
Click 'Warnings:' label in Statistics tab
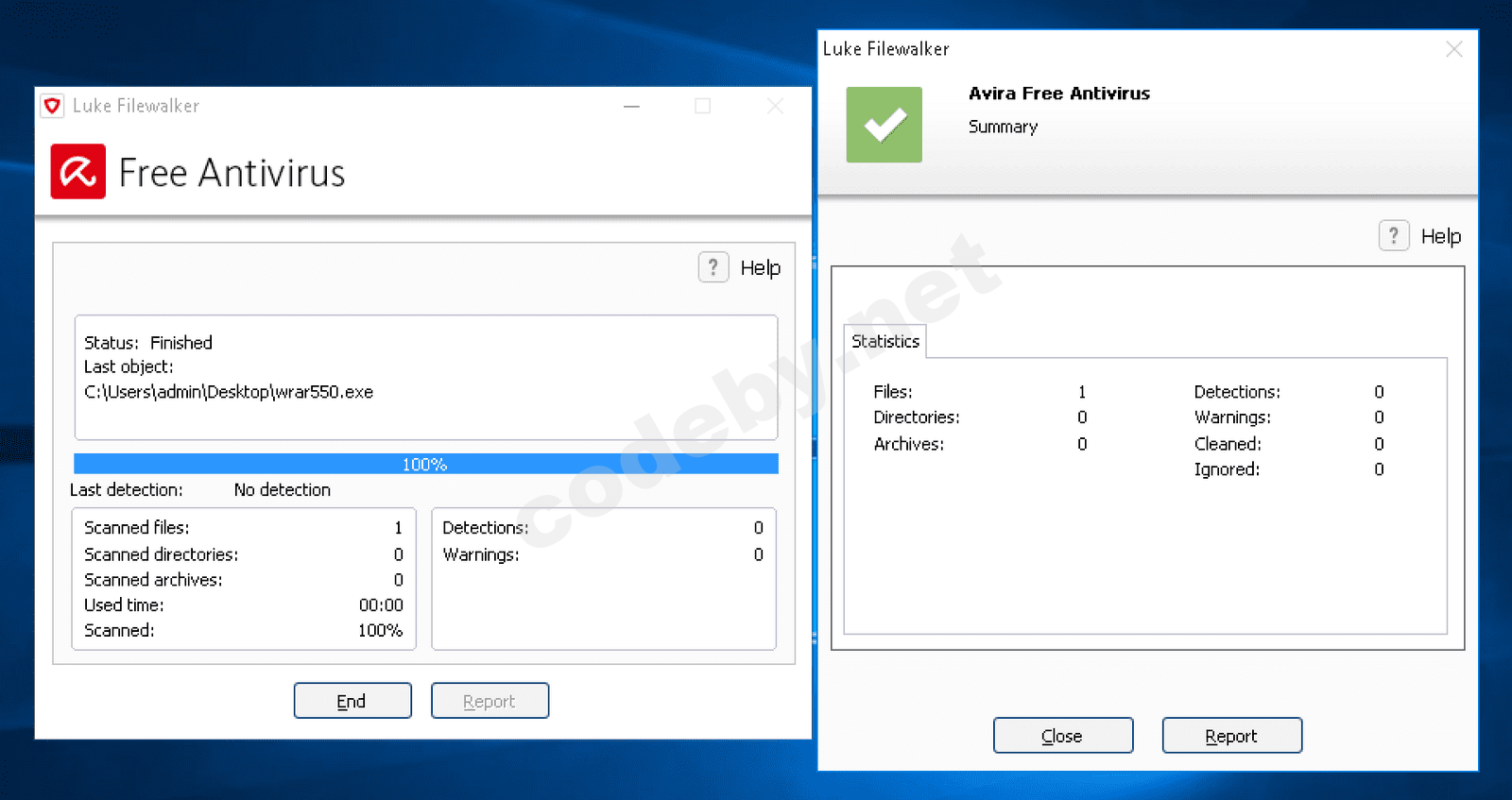tap(1232, 417)
